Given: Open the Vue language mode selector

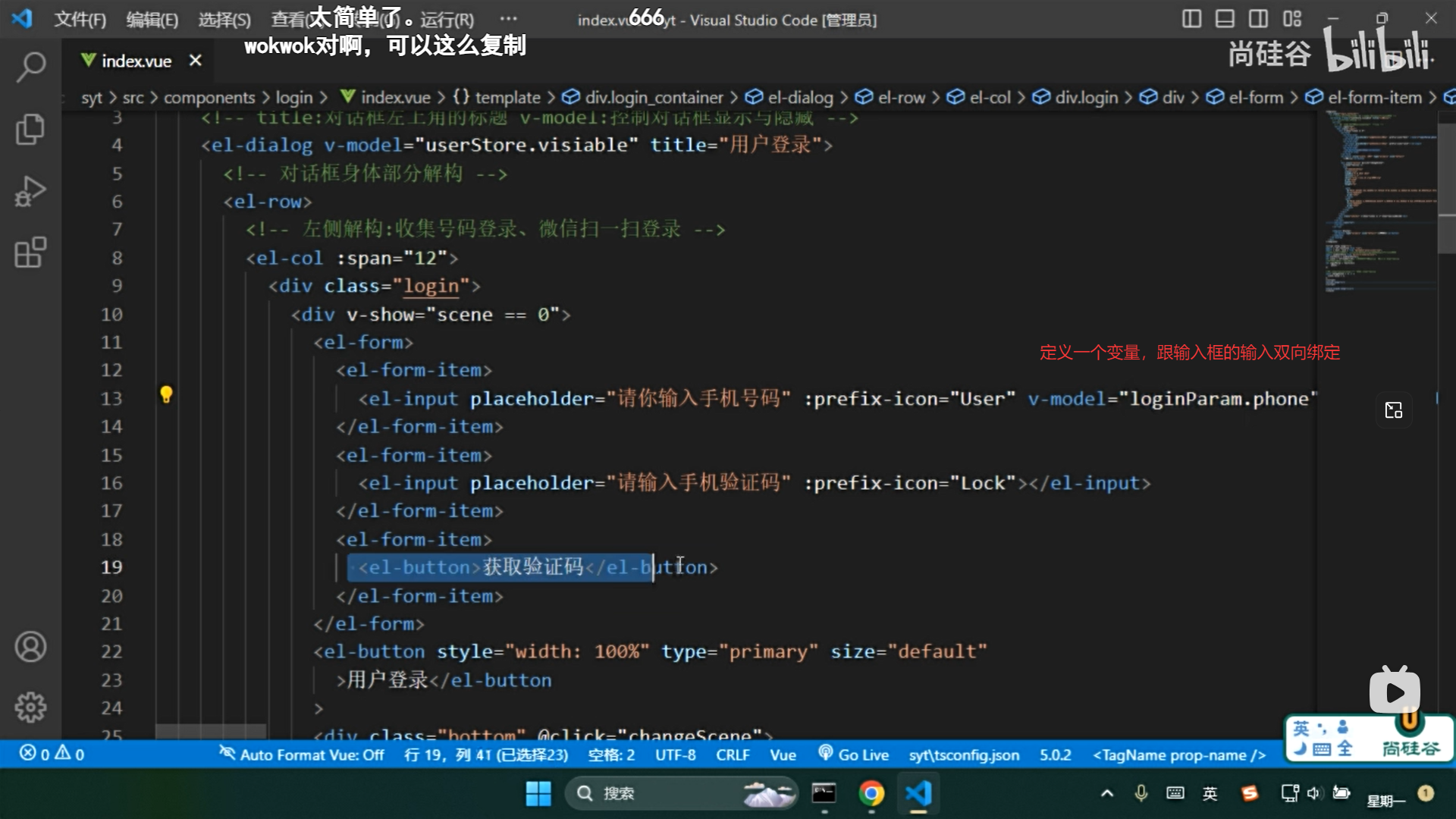Looking at the screenshot, I should [x=783, y=755].
